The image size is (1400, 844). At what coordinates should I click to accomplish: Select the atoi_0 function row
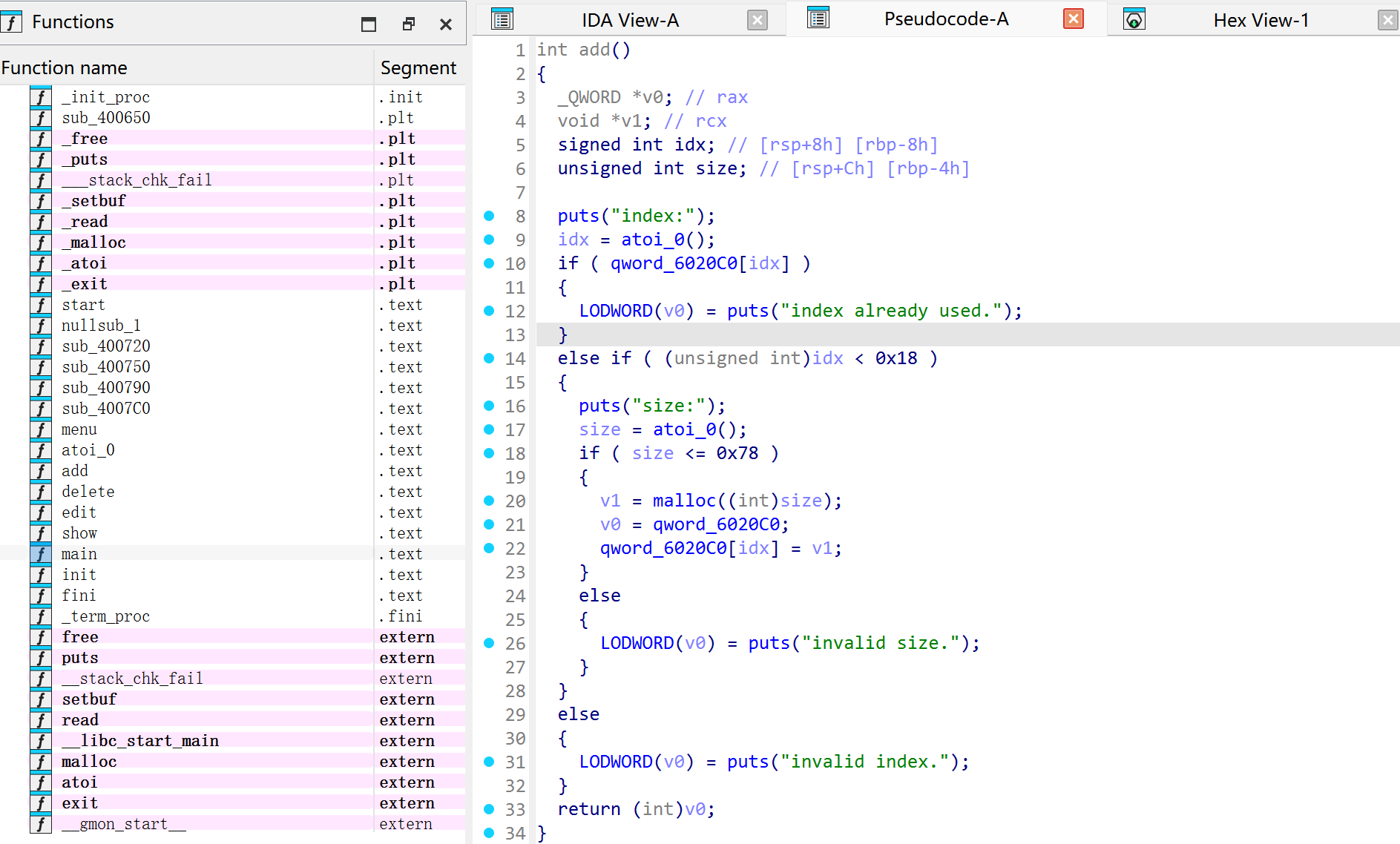(x=233, y=450)
